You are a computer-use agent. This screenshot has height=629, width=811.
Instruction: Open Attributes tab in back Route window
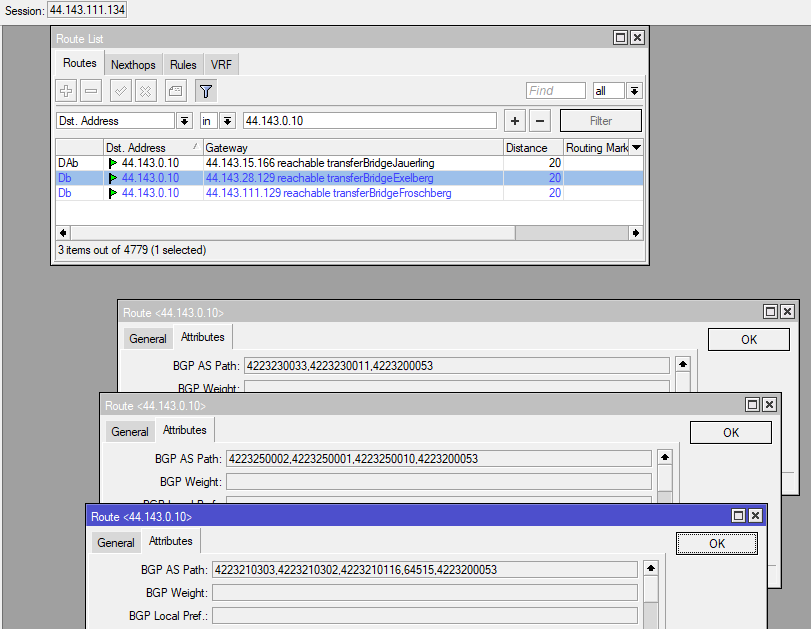(203, 337)
